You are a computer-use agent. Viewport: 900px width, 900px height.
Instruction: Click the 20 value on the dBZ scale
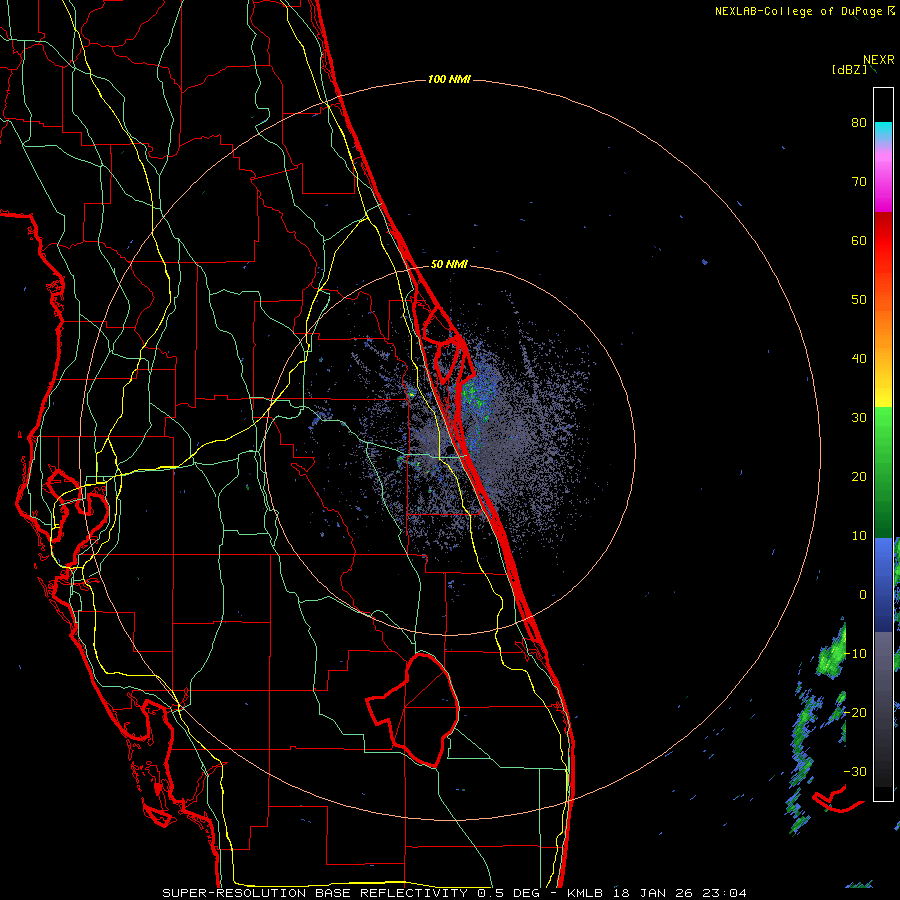pyautogui.click(x=859, y=476)
